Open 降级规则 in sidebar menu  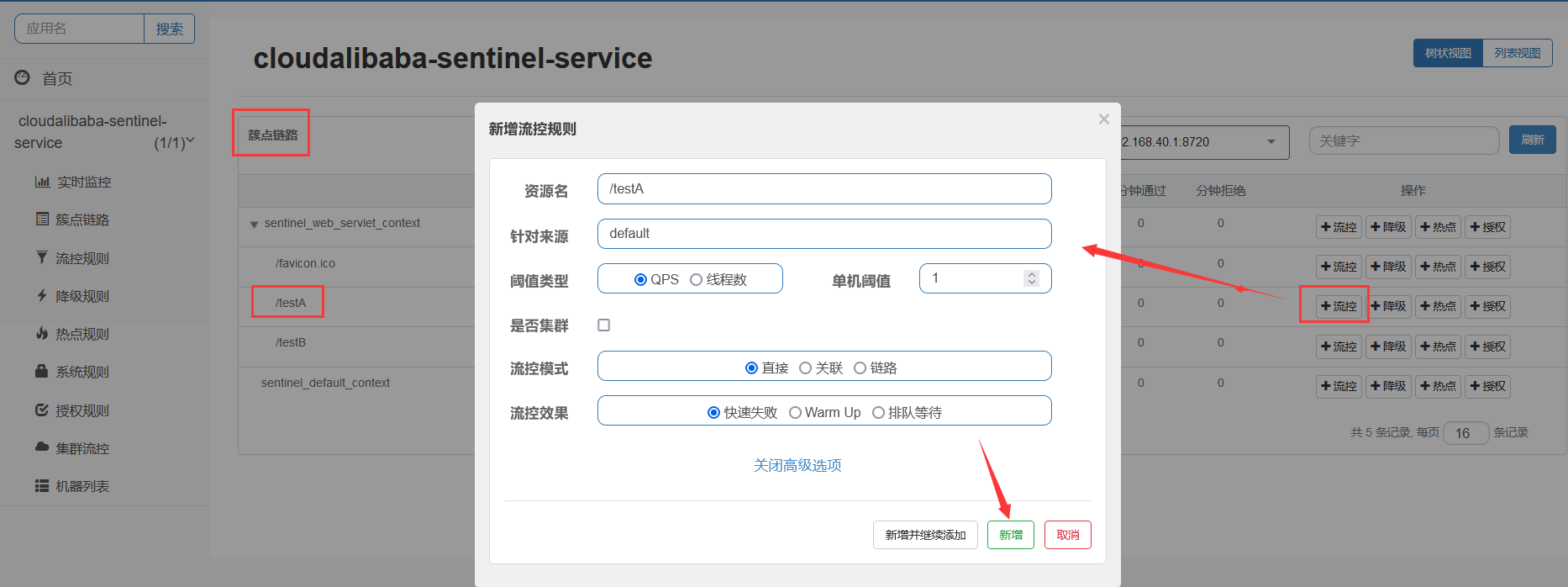pyautogui.click(x=82, y=296)
